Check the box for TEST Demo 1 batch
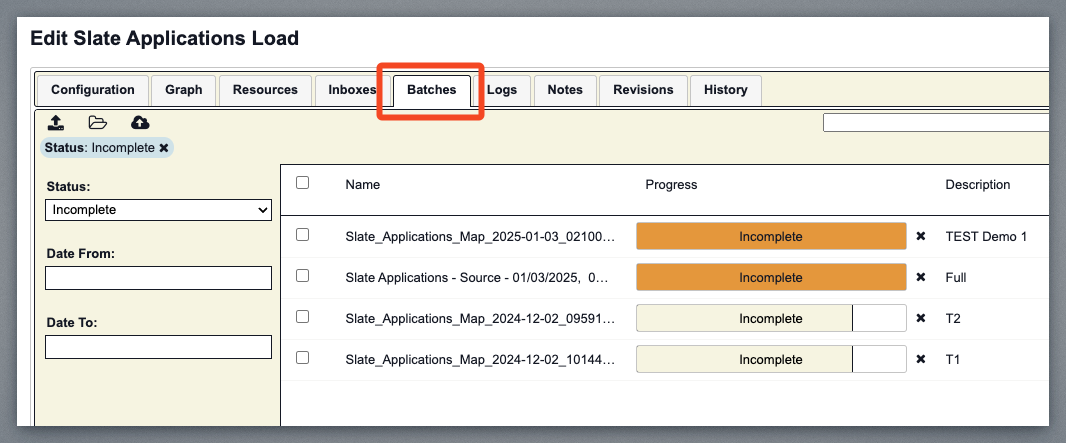1066x443 pixels. click(303, 235)
